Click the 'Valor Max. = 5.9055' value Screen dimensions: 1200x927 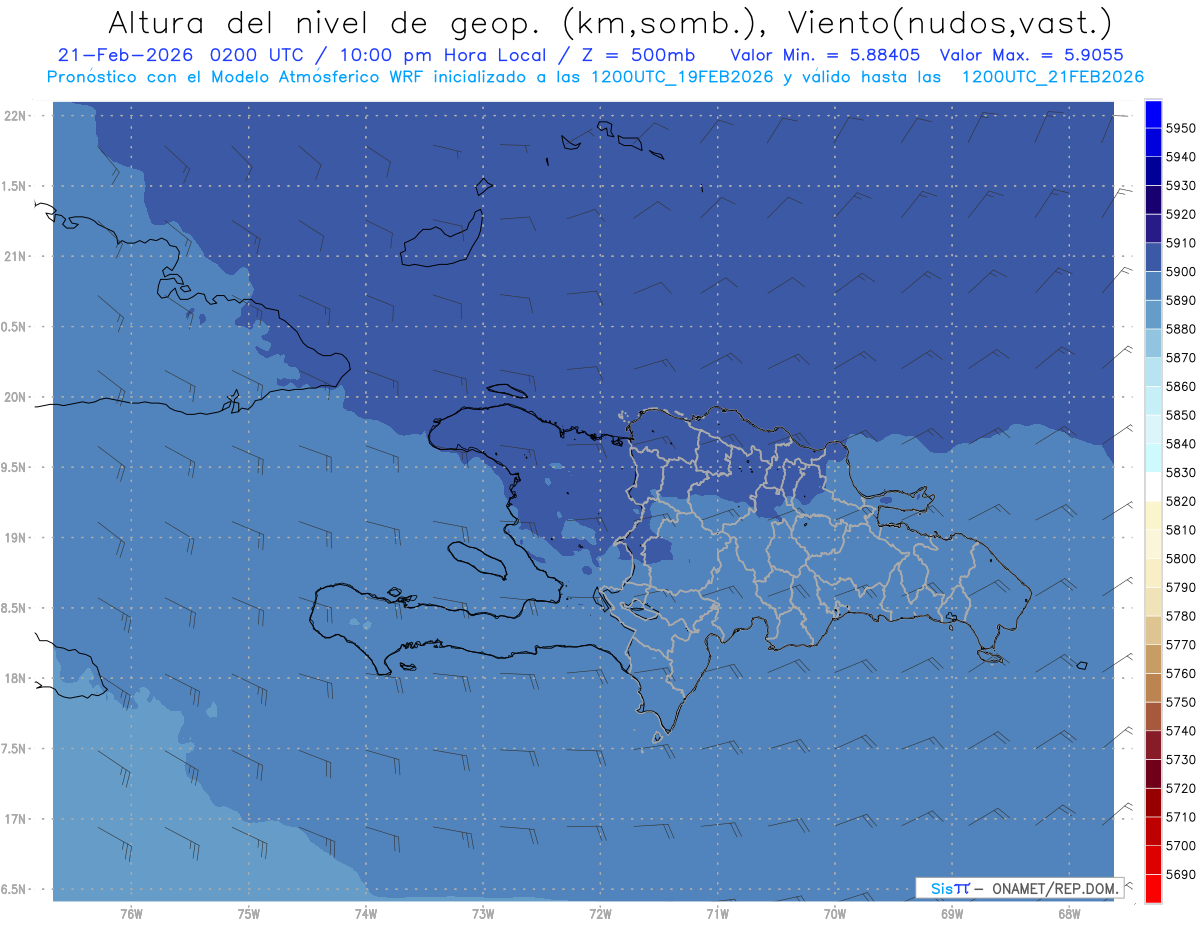(x=1034, y=55)
